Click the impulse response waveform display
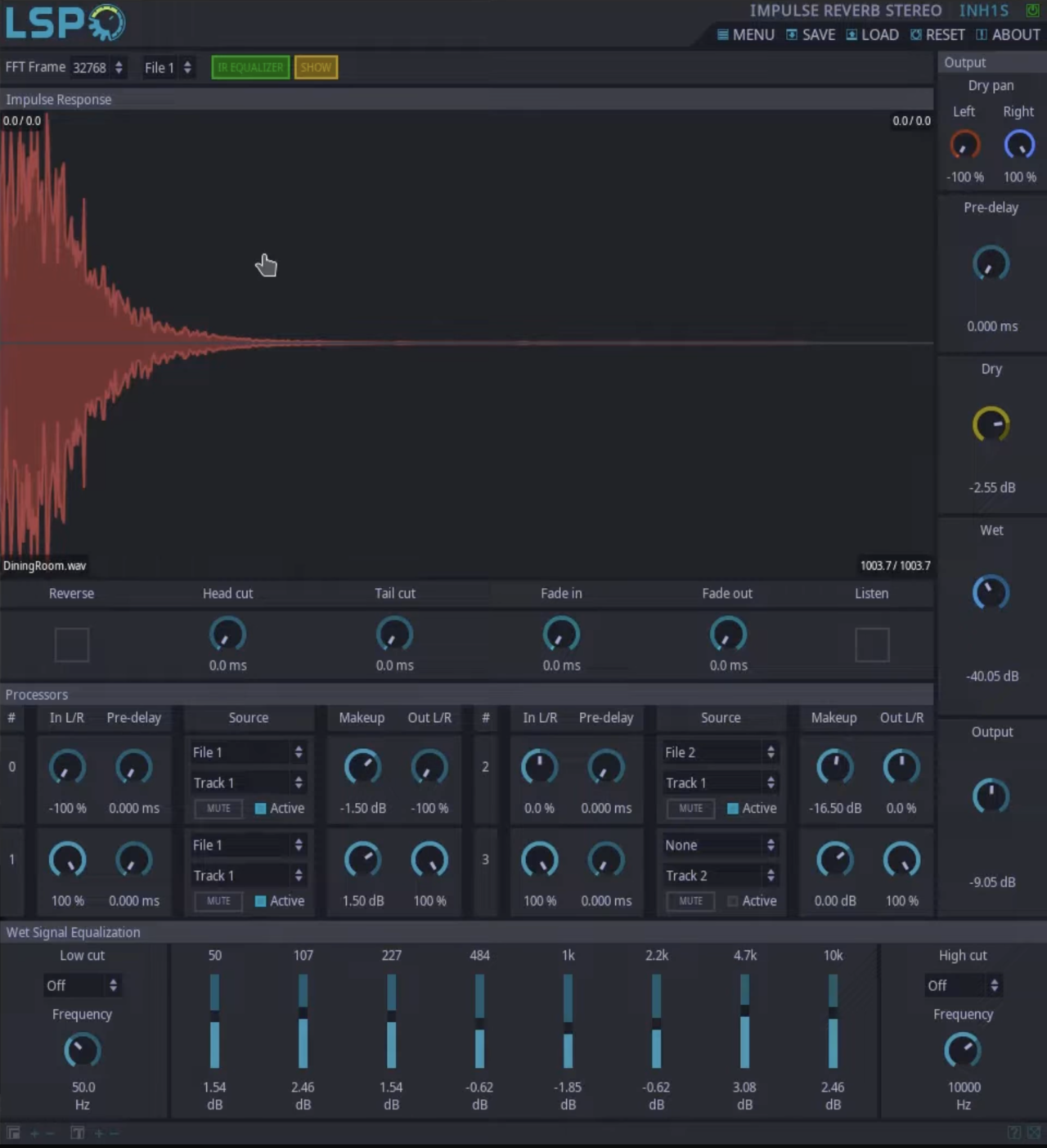1047x1148 pixels. point(466,343)
